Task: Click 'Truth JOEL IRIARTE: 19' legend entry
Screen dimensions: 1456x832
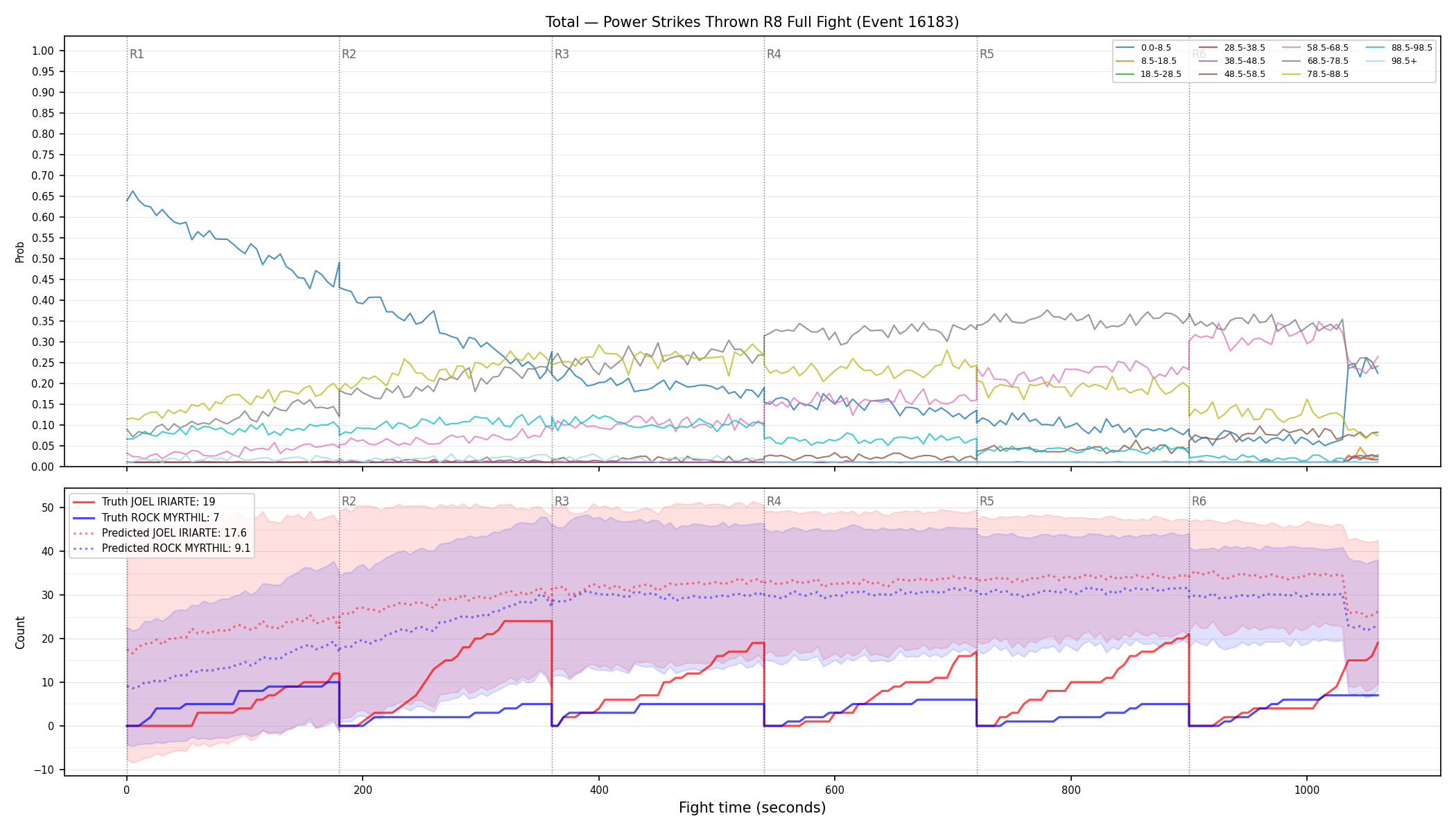Action: pos(158,502)
